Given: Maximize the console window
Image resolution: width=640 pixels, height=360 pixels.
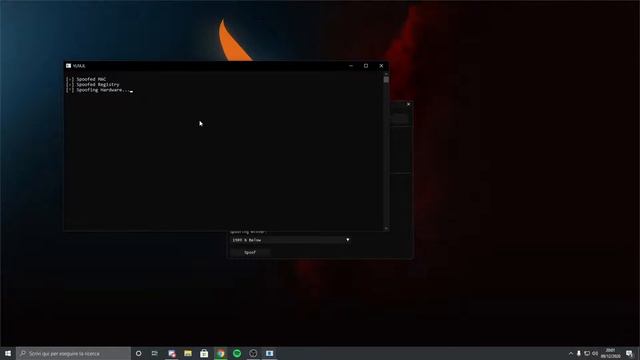Looking at the screenshot, I should [x=366, y=66].
